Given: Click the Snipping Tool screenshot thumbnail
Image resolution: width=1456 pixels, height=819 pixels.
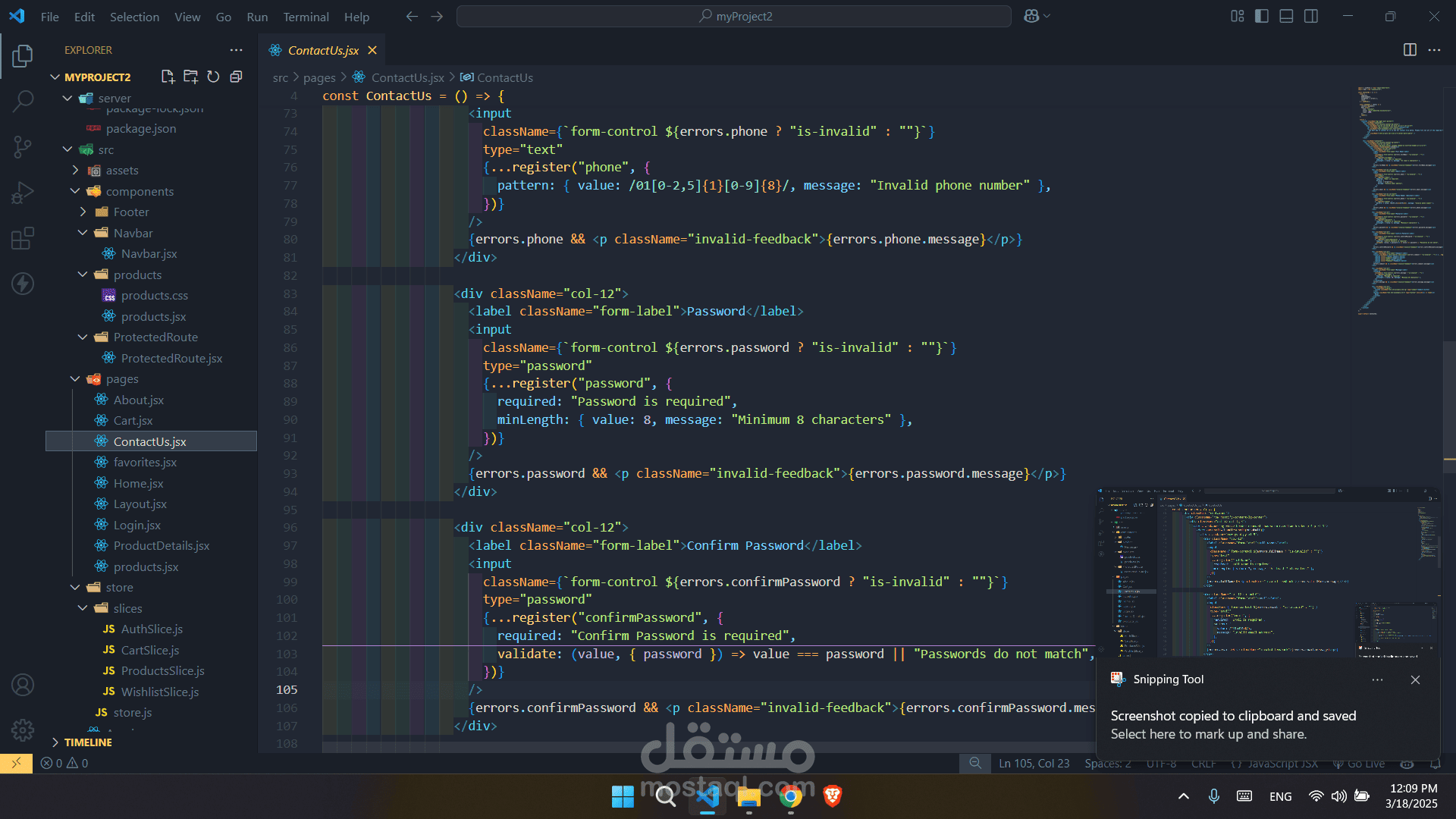Looking at the screenshot, I should (x=1268, y=573).
